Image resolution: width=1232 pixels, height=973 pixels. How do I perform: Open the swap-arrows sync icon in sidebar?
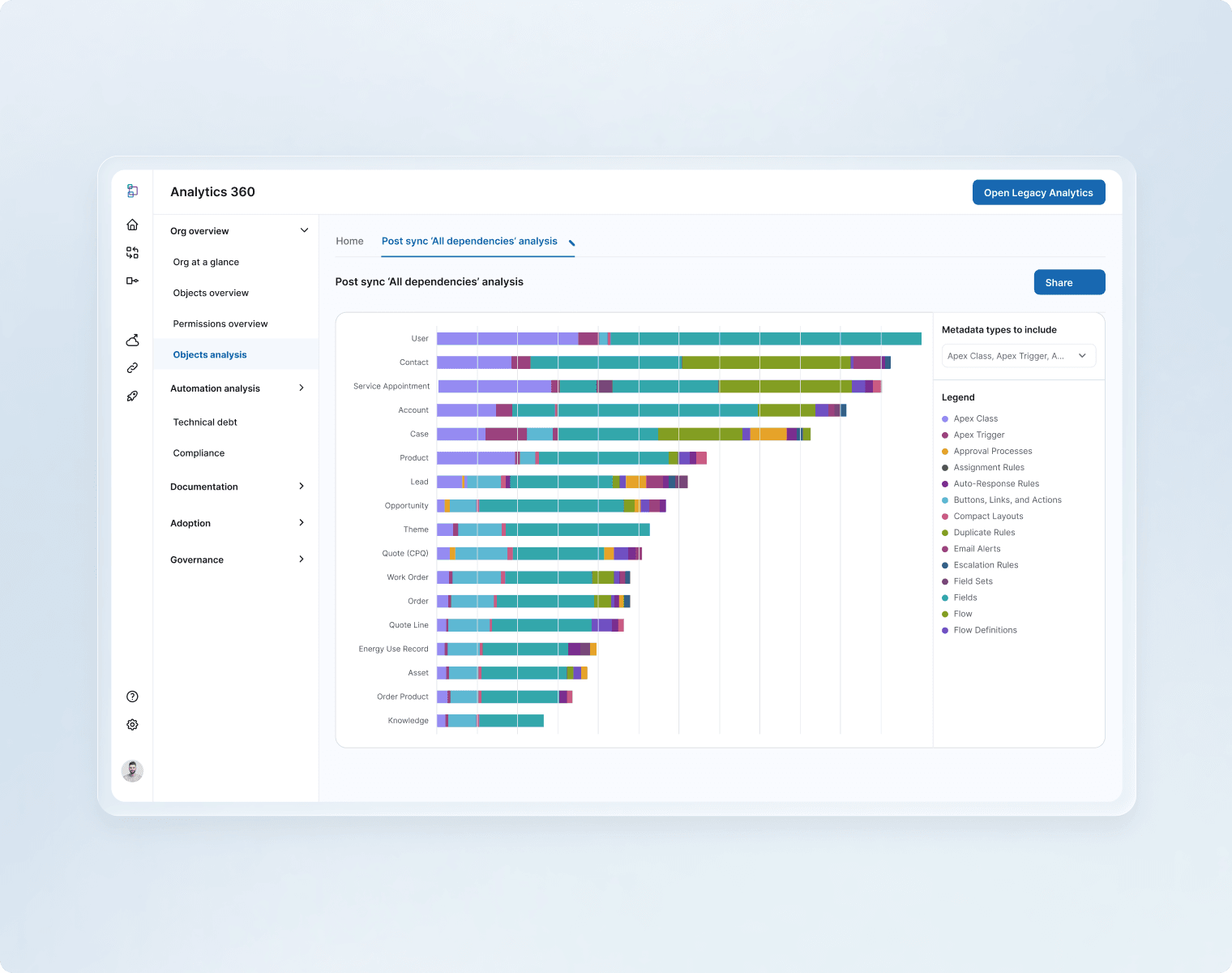point(132,253)
